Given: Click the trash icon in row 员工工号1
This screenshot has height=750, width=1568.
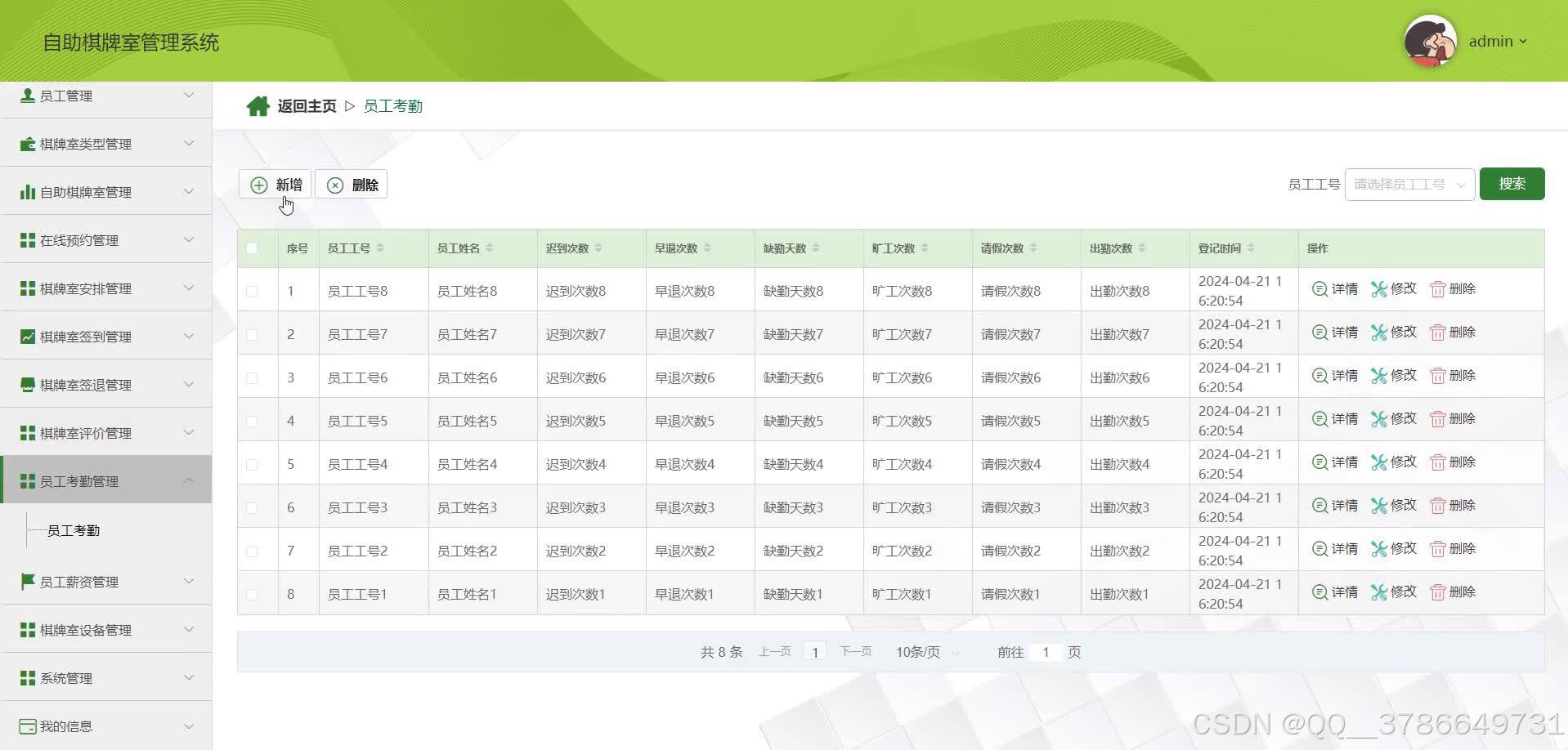Looking at the screenshot, I should 1437,592.
